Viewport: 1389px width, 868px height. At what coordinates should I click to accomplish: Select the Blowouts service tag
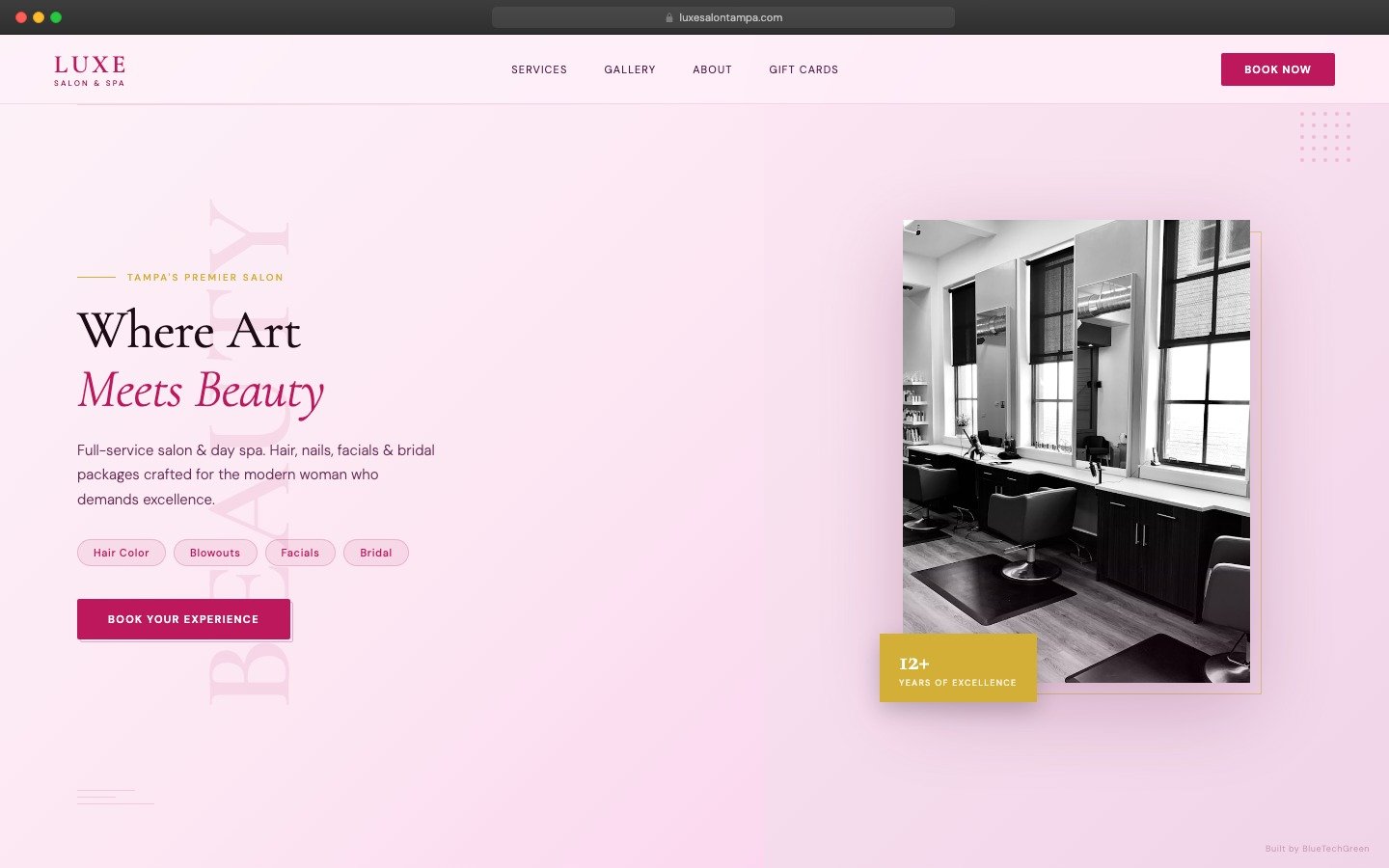(214, 552)
